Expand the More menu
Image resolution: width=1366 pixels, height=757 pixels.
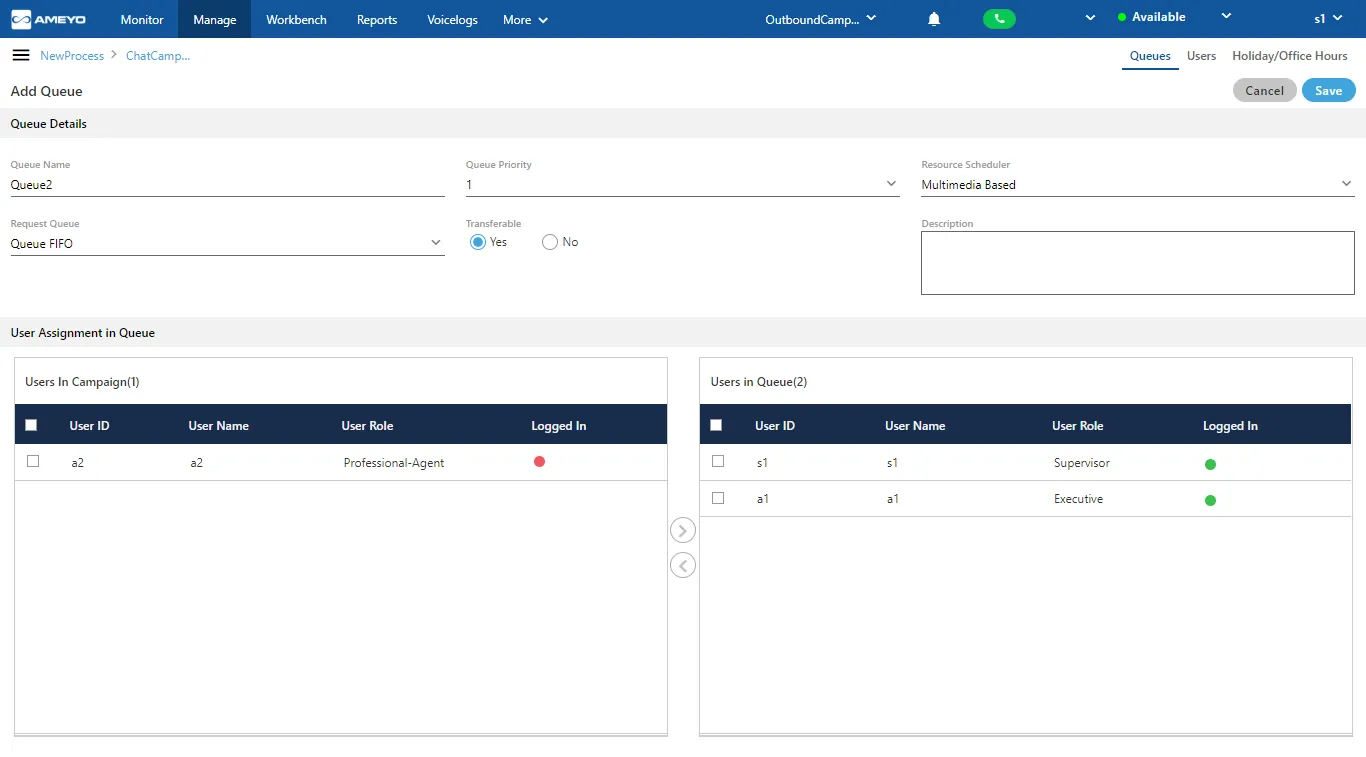point(525,20)
